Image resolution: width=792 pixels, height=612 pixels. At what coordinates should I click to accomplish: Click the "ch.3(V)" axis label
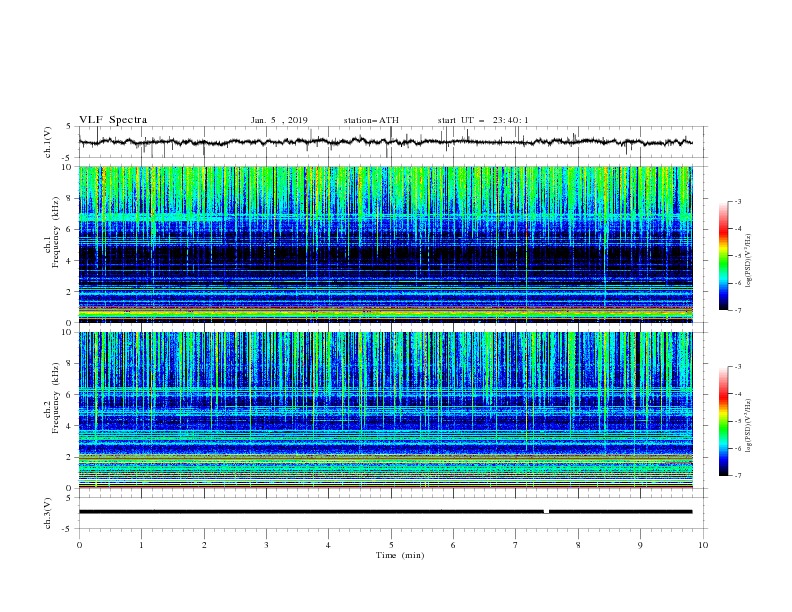pos(48,513)
